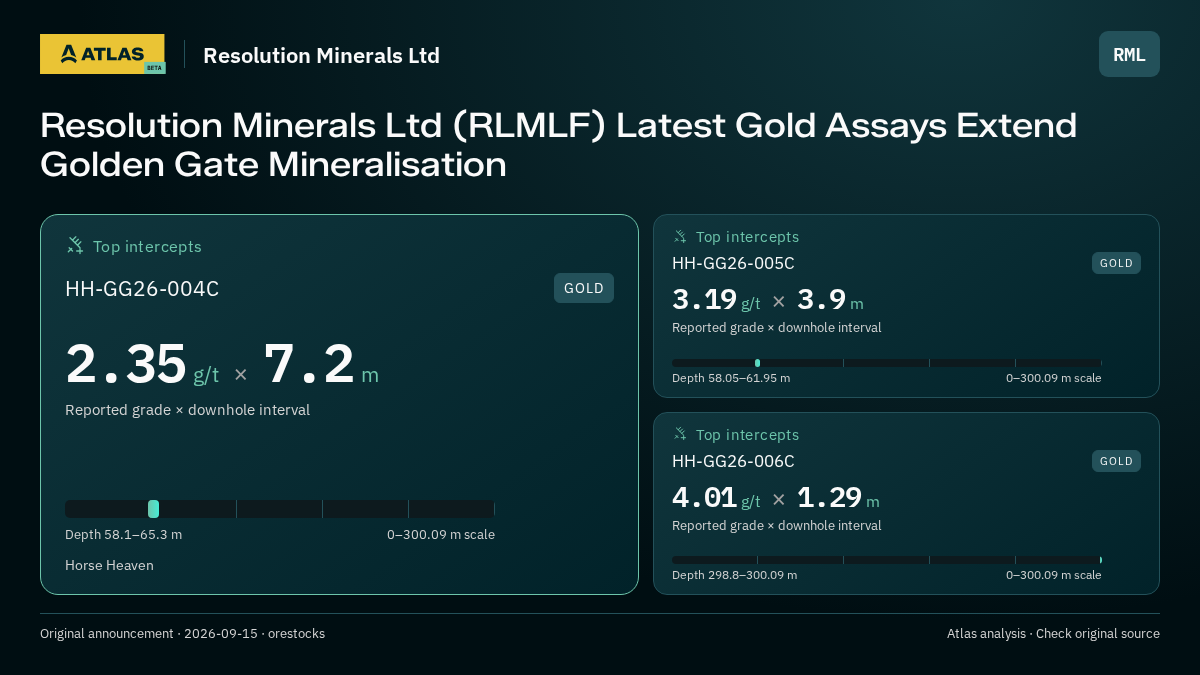Click the GOLD tag on HH-GG26-005C
The width and height of the screenshot is (1200, 675).
pos(1116,263)
